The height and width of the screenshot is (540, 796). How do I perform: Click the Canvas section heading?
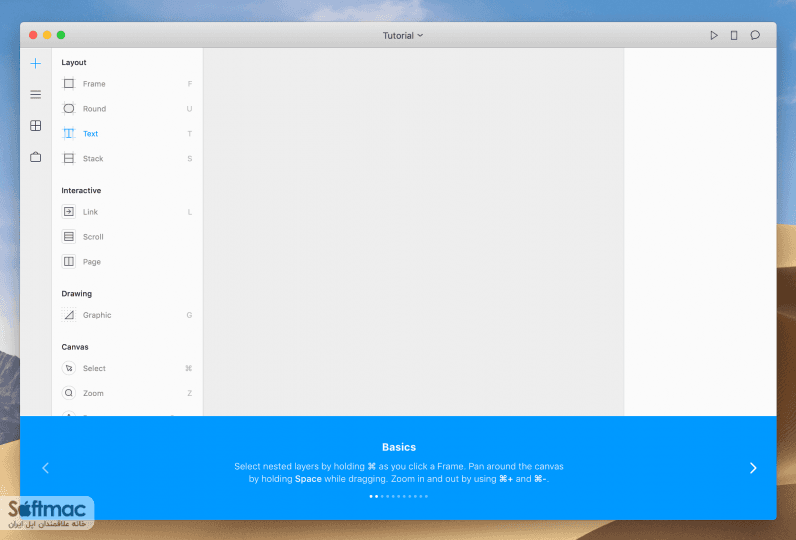point(75,347)
